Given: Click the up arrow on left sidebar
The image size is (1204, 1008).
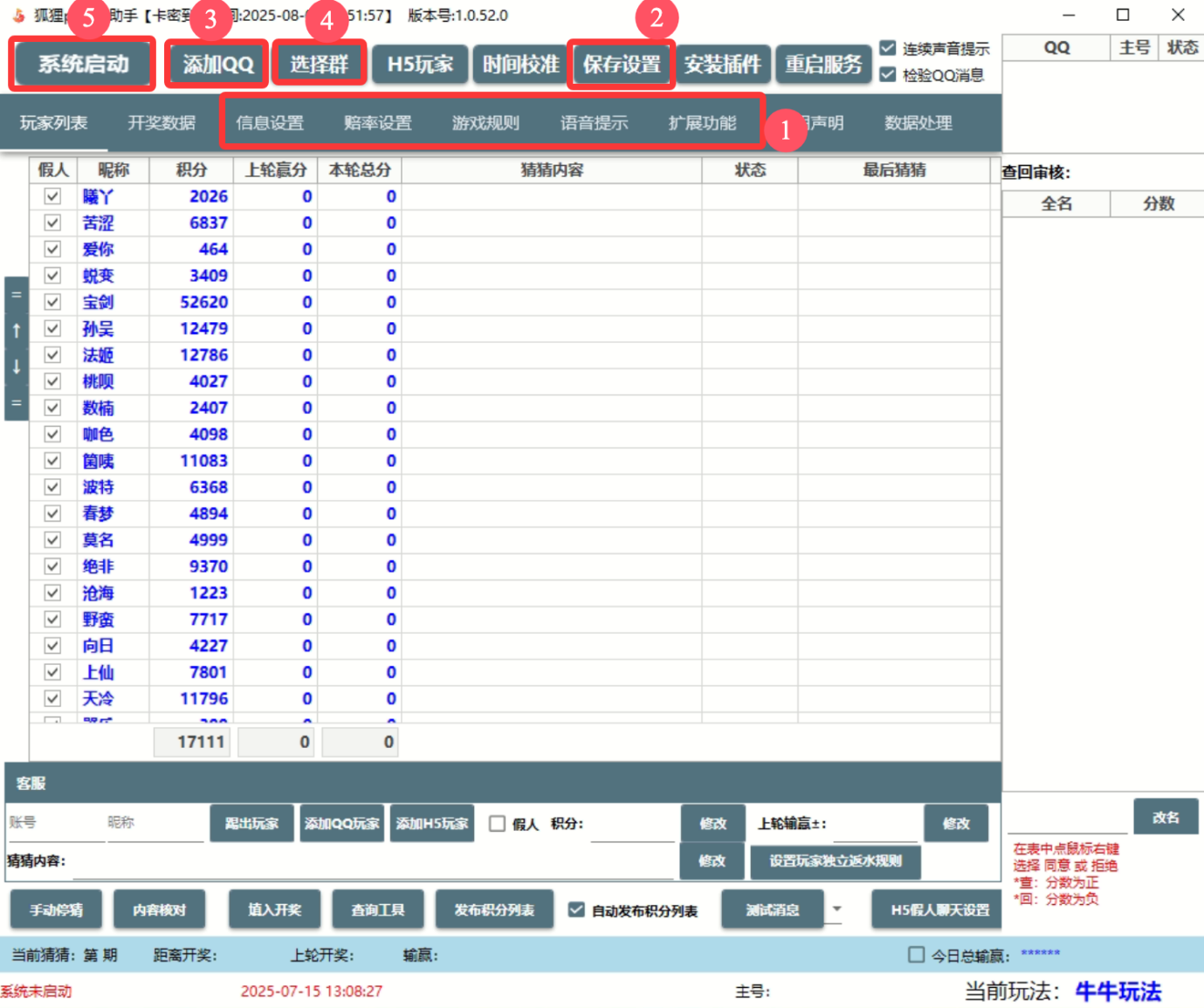Looking at the screenshot, I should (16, 331).
